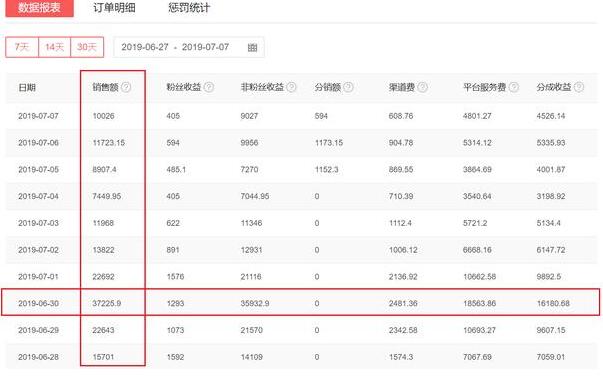The height and width of the screenshot is (377, 603).
Task: Click sales value 10026
Action: [x=103, y=116]
